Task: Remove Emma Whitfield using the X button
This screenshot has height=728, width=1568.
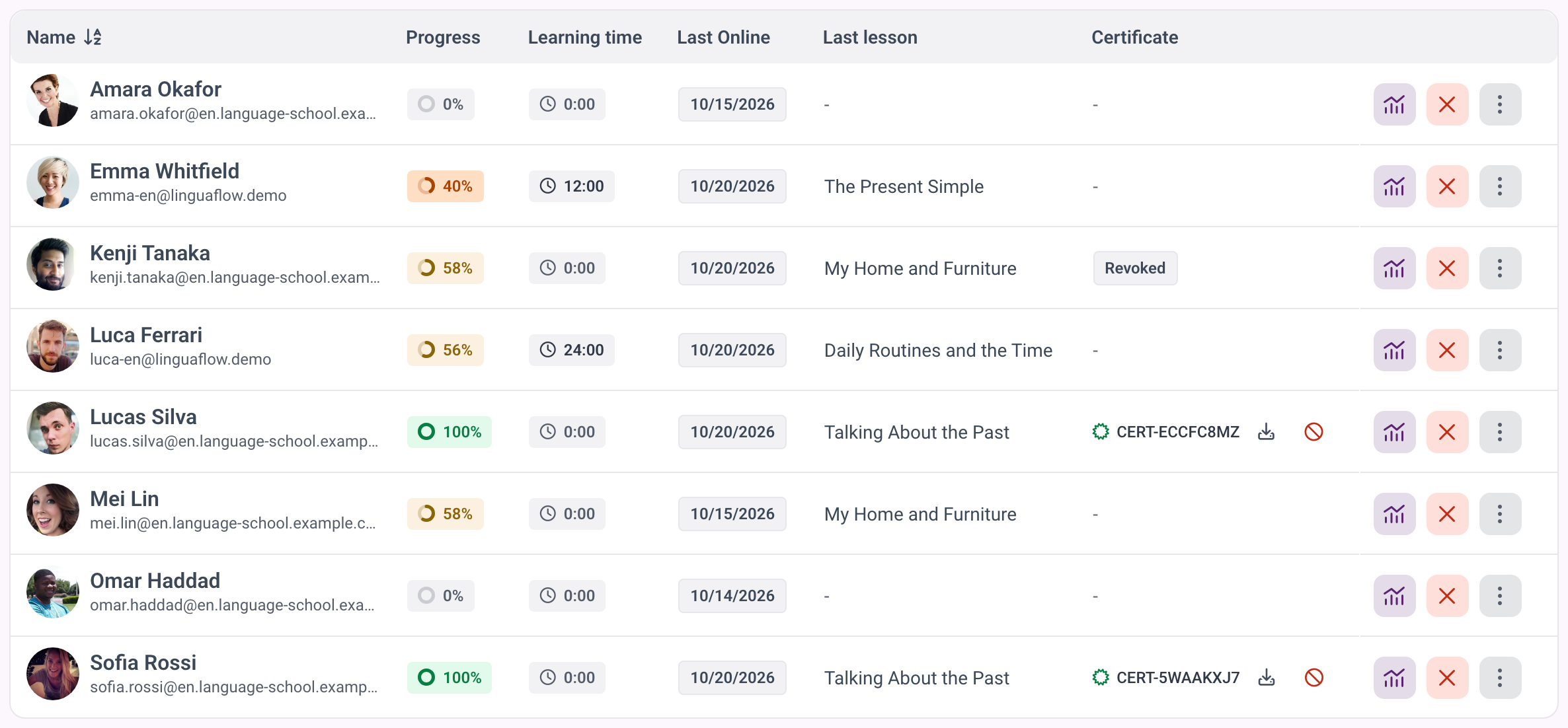Action: click(x=1447, y=186)
